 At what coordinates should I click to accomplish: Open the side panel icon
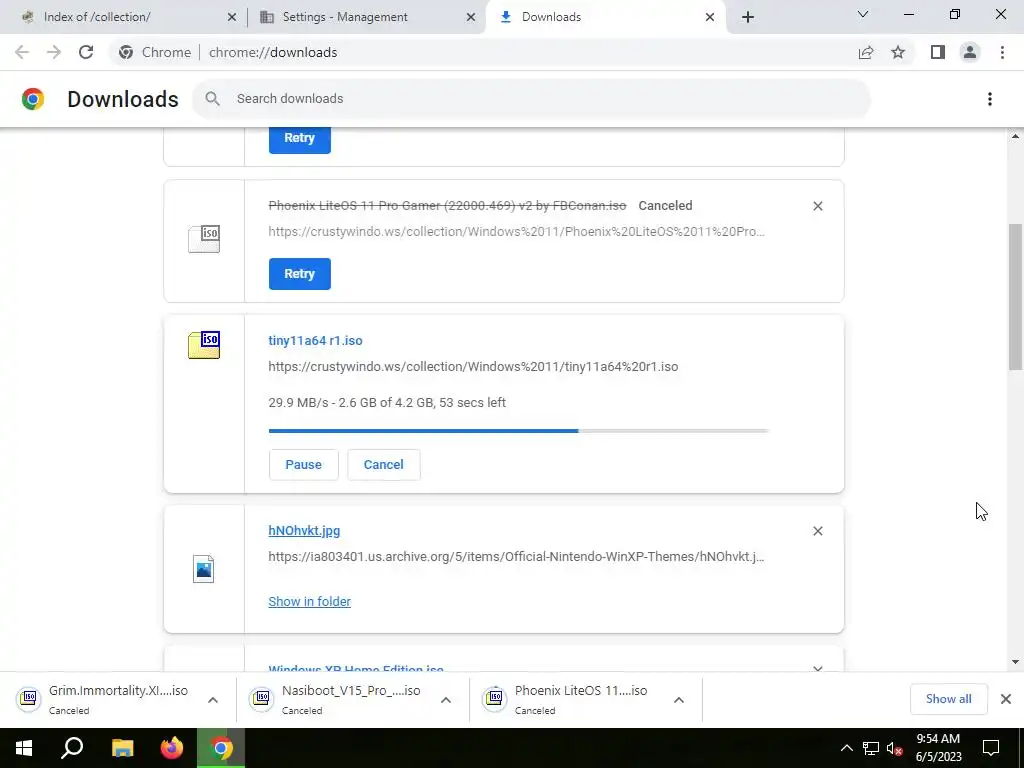coord(938,52)
